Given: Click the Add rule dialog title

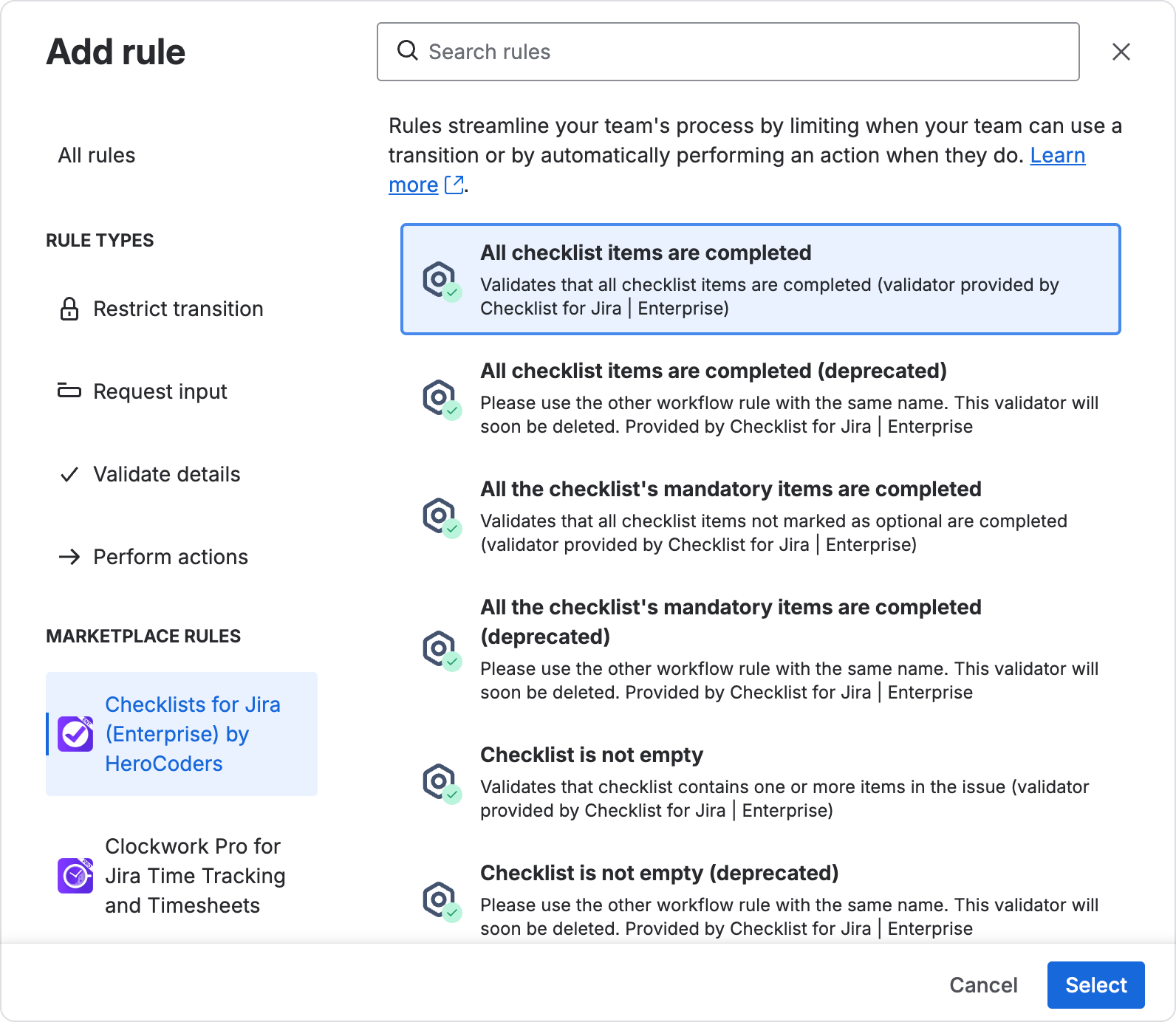Looking at the screenshot, I should pos(116,52).
